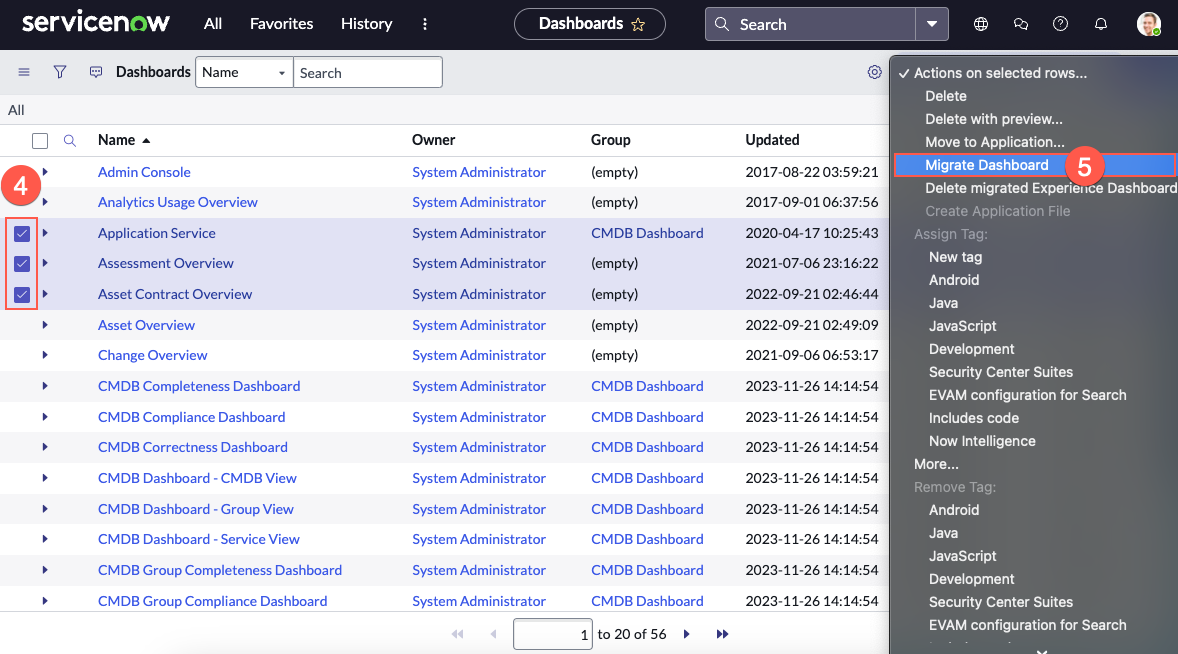Expand the CMDB Completeness Dashboard row arrow

(x=45, y=386)
